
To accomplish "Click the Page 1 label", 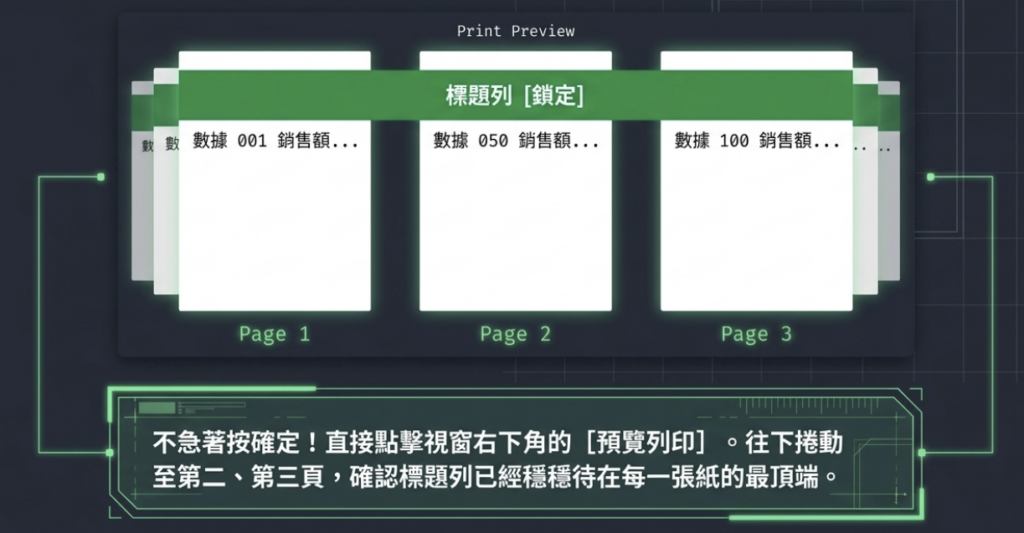I will (274, 334).
